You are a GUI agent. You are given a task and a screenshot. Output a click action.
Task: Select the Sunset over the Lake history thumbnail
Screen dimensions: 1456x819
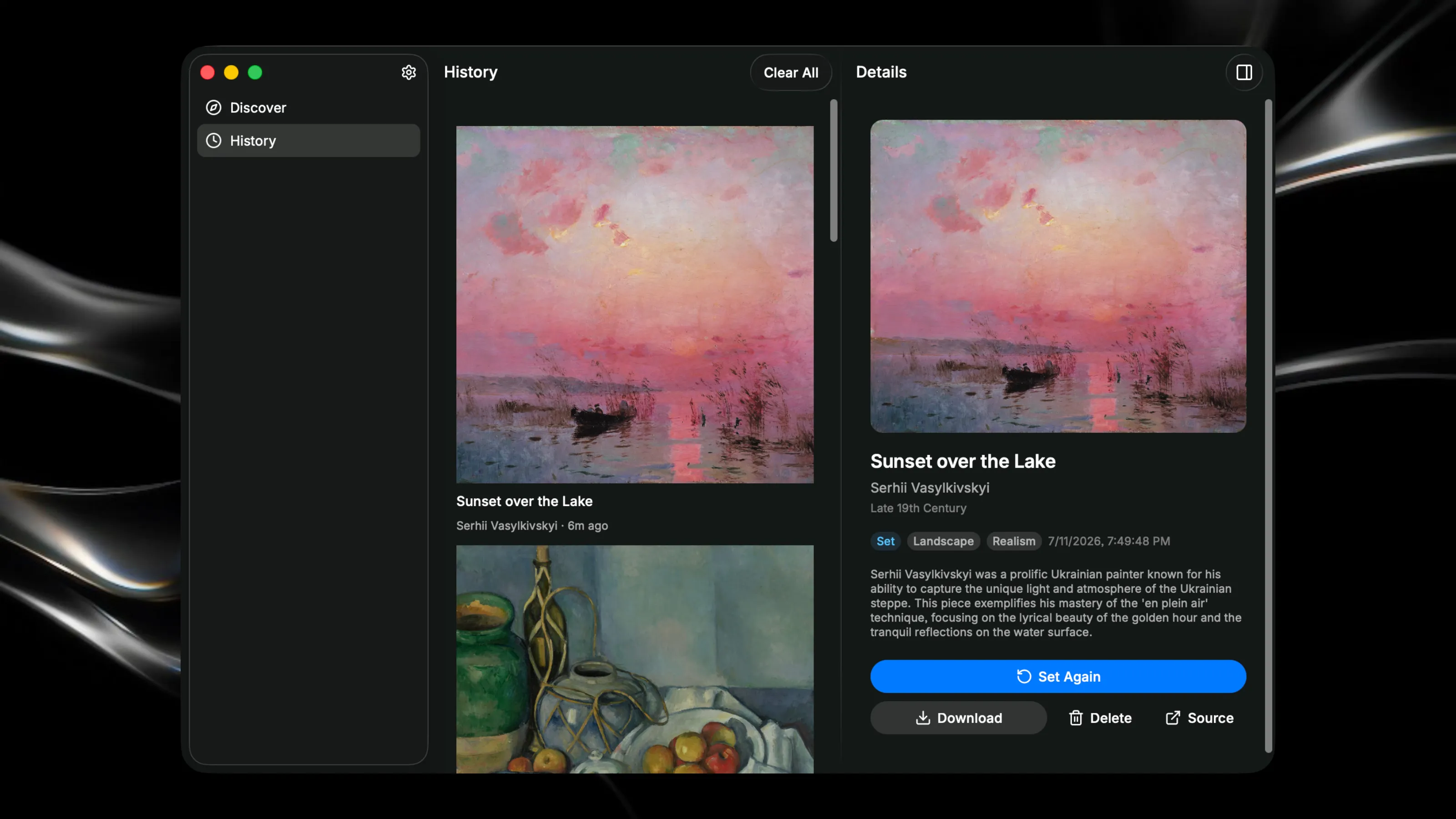click(x=635, y=304)
